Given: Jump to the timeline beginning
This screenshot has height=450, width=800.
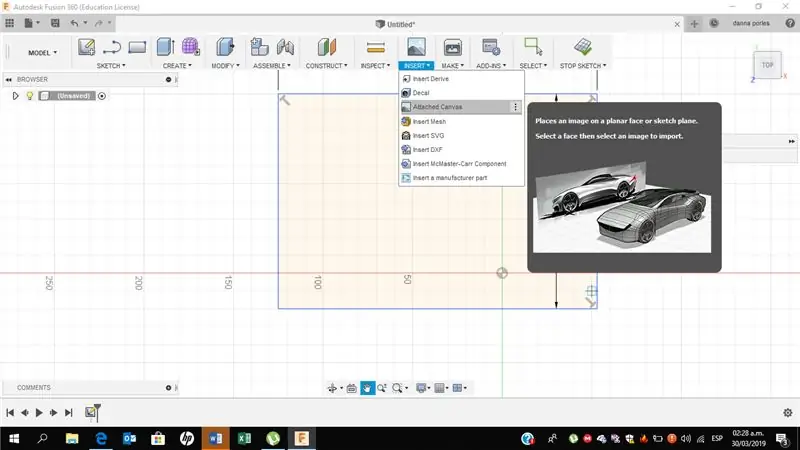Looking at the screenshot, I should pyautogui.click(x=10, y=413).
